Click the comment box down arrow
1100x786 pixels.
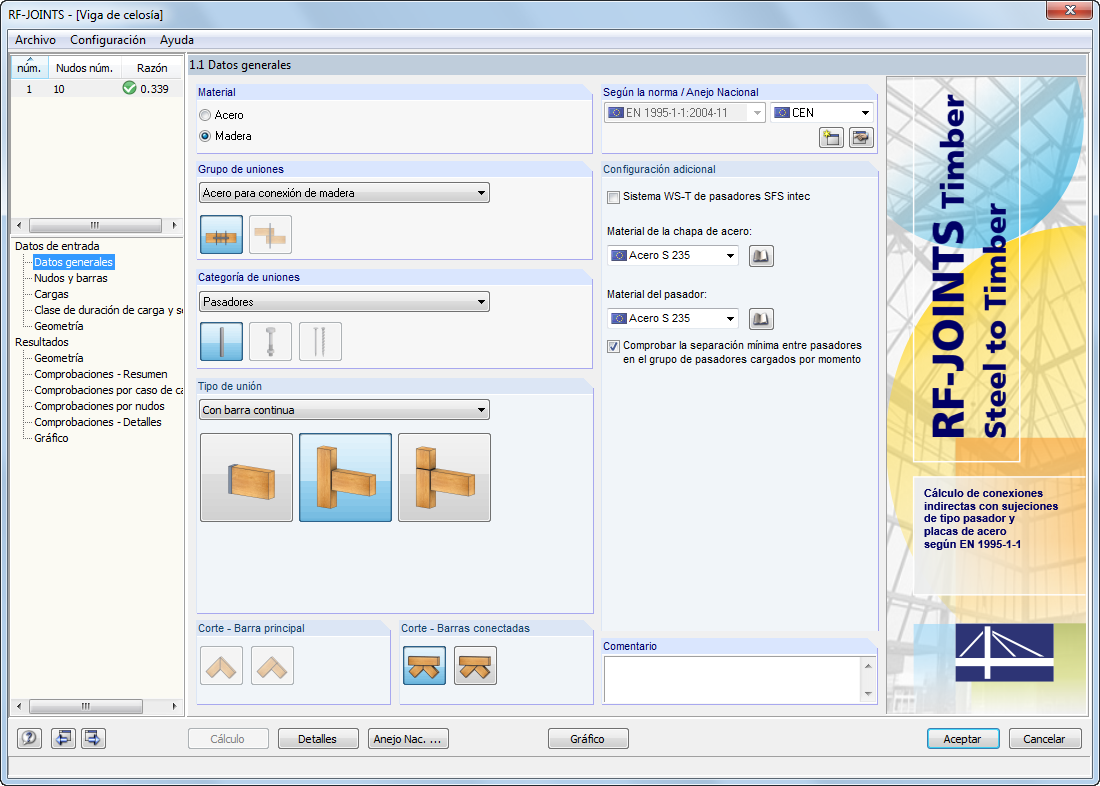click(868, 693)
